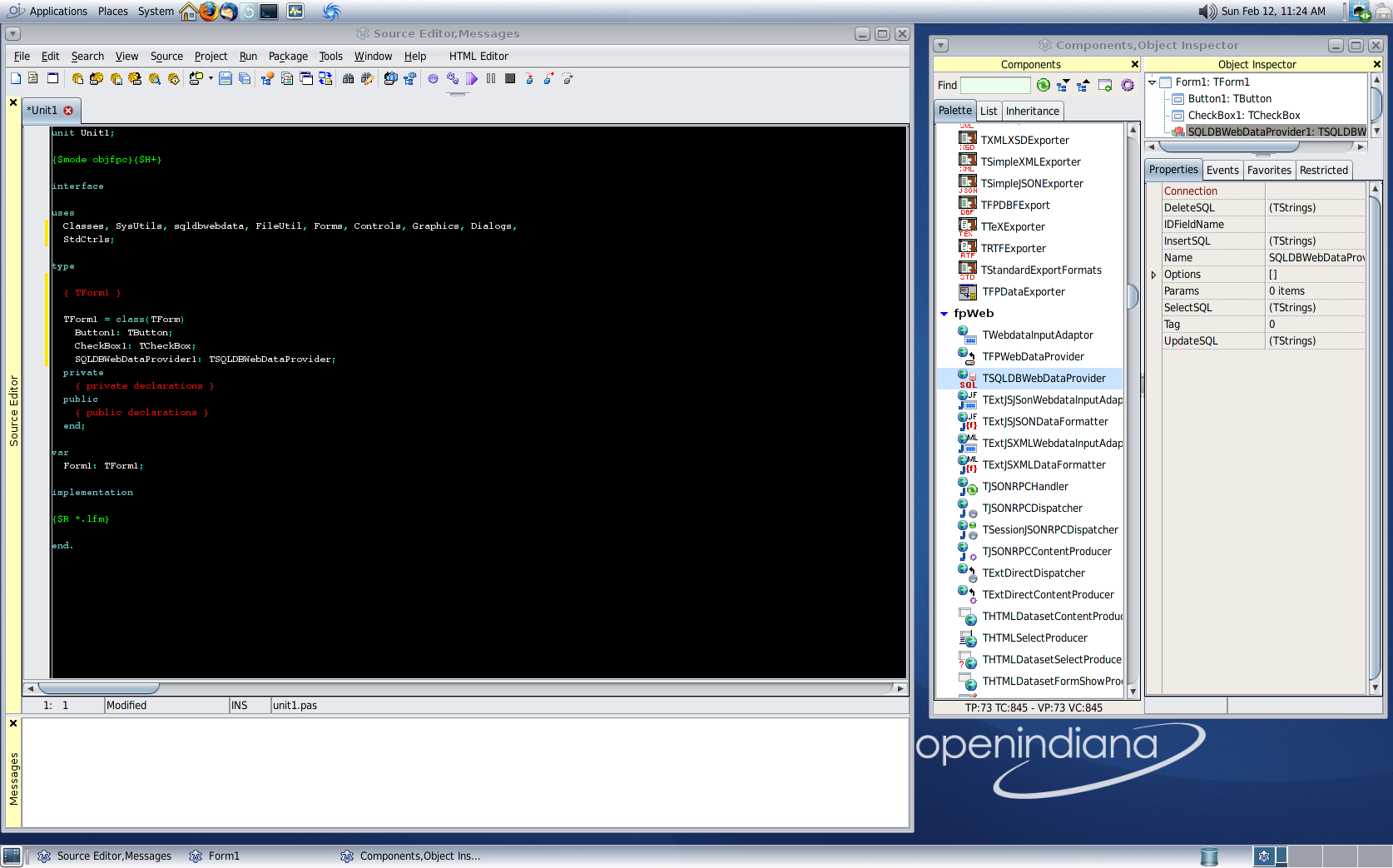
Task: Click the Collapse All tree icon in Components
Action: pos(1083,85)
